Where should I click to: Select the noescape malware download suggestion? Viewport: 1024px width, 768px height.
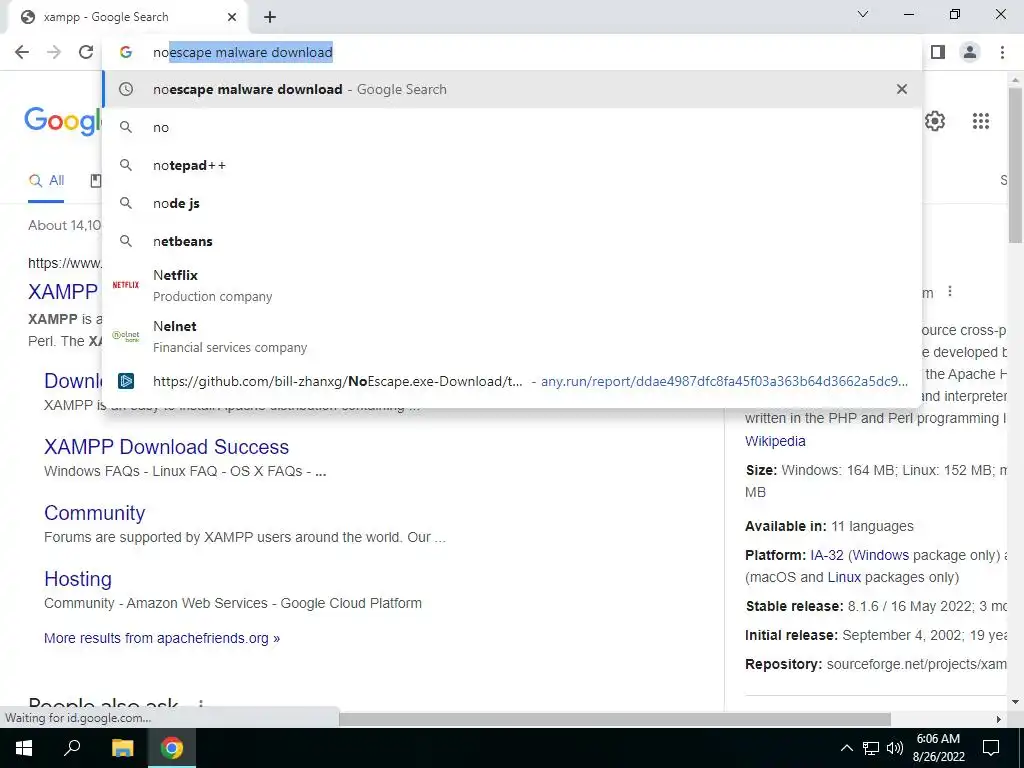click(512, 89)
